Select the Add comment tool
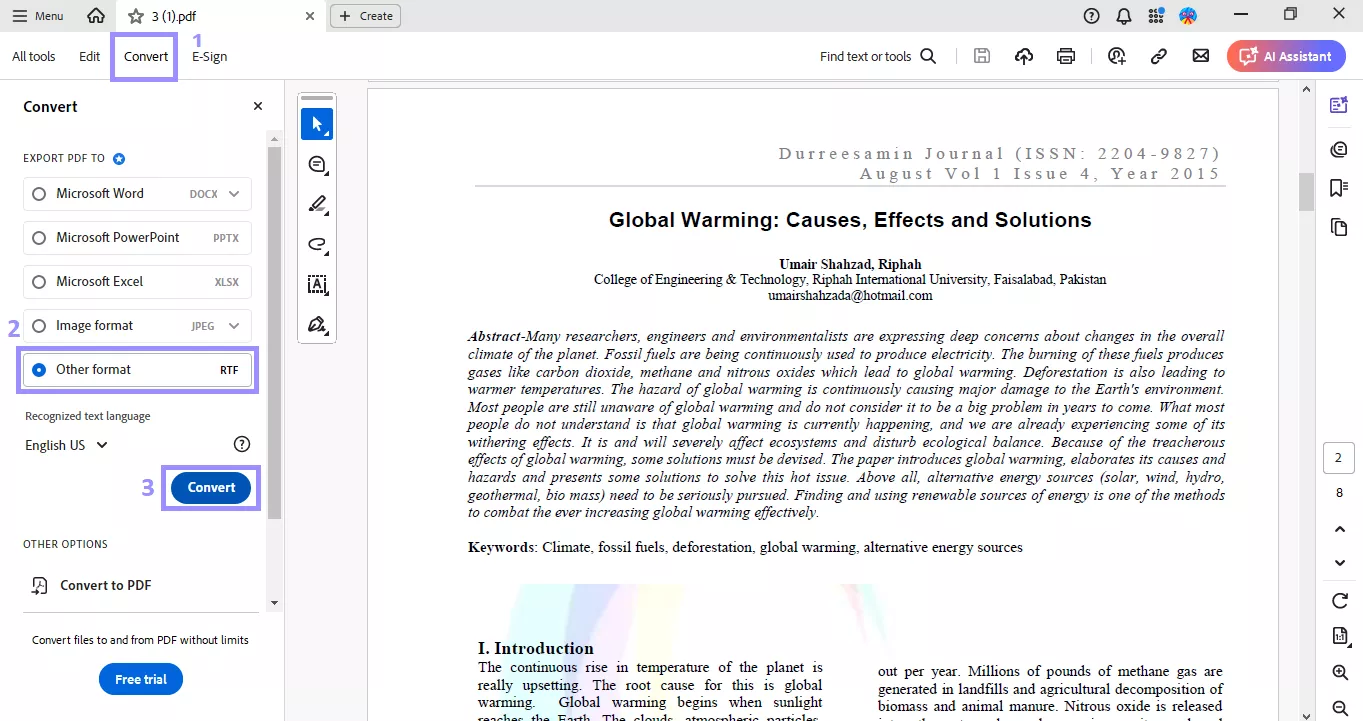1363x721 pixels. pos(317,164)
